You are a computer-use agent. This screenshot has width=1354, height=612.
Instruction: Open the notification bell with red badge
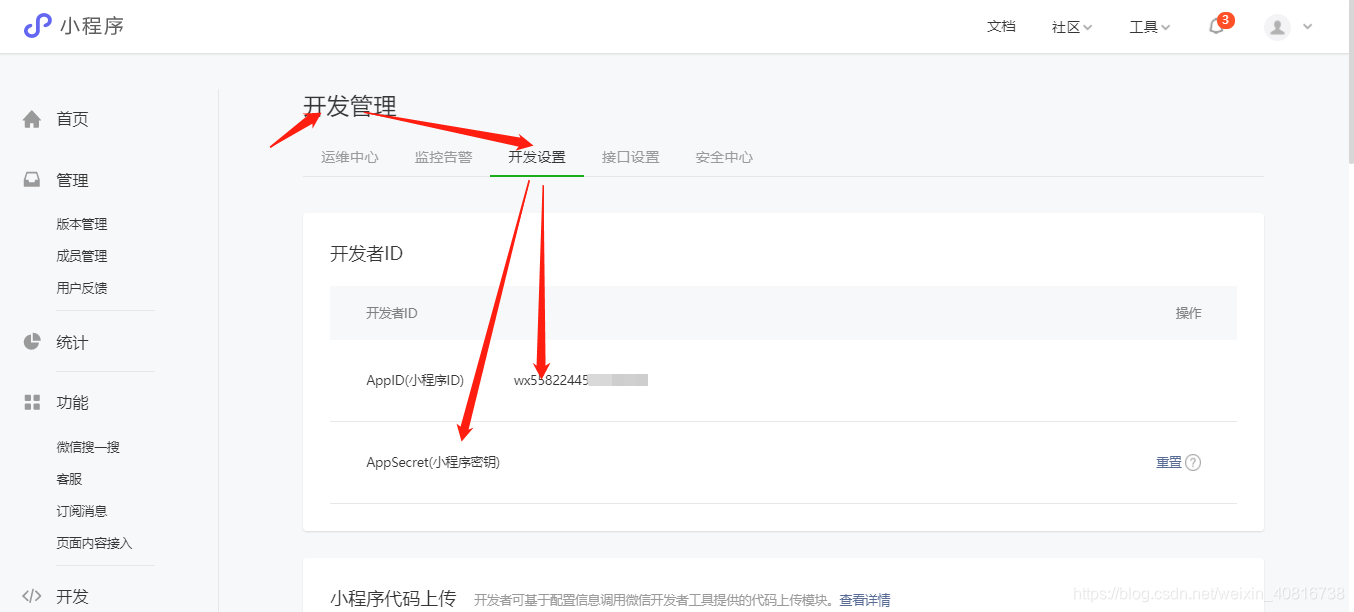[x=1216, y=27]
